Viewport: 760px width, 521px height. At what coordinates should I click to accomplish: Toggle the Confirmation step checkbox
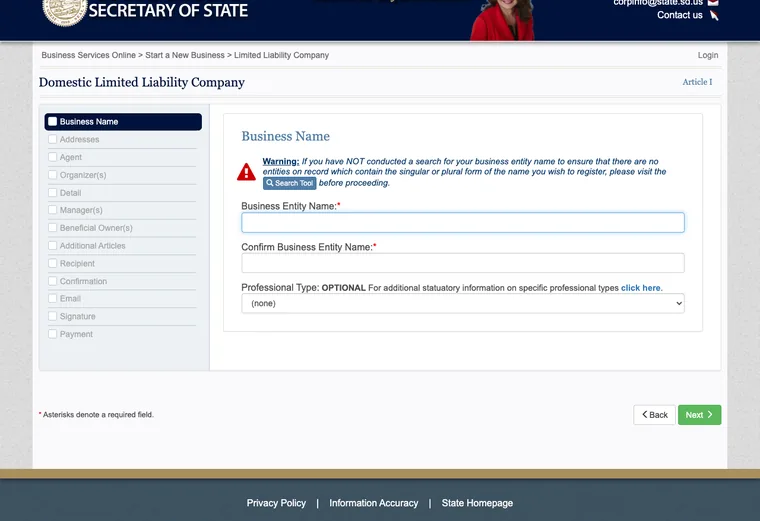pos(52,281)
